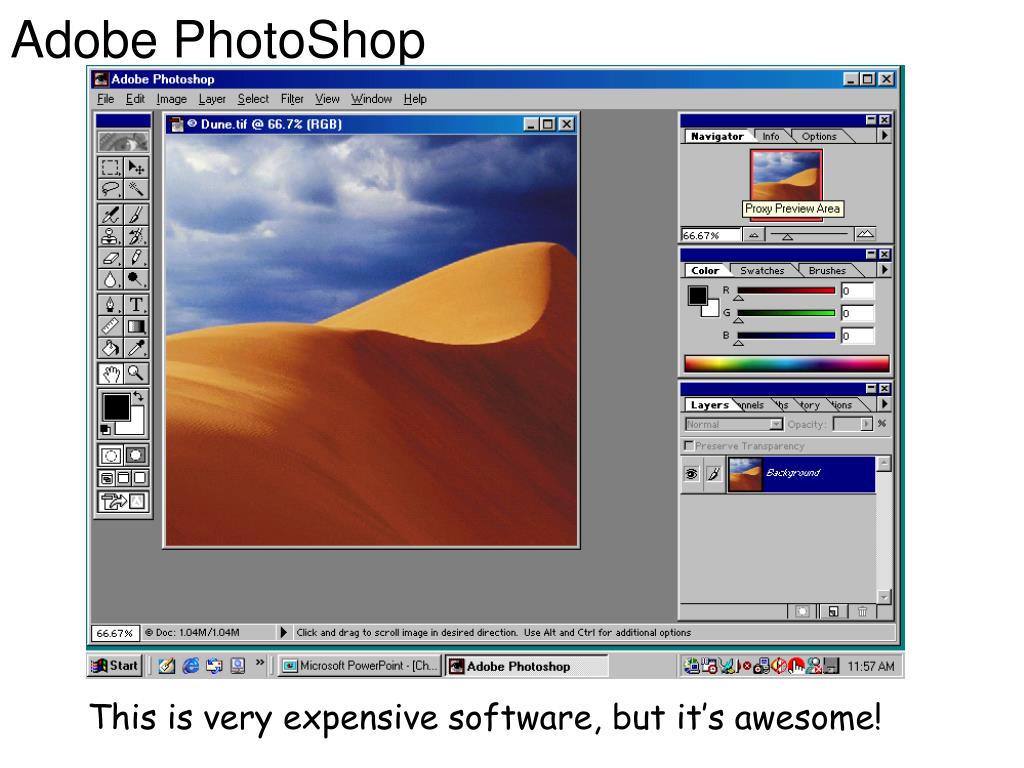Select the Eyedropper tool

tap(136, 347)
